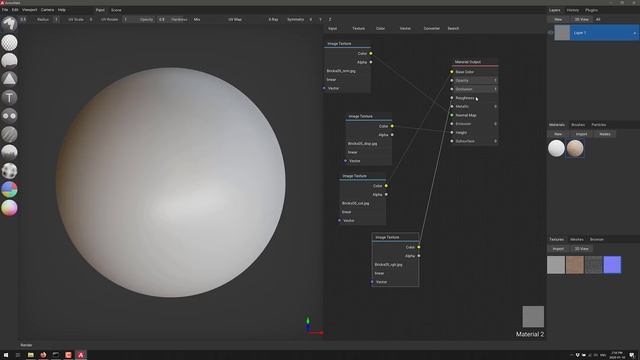Open Firefox from the taskbar
This screenshot has height=360, width=640.
43,355
